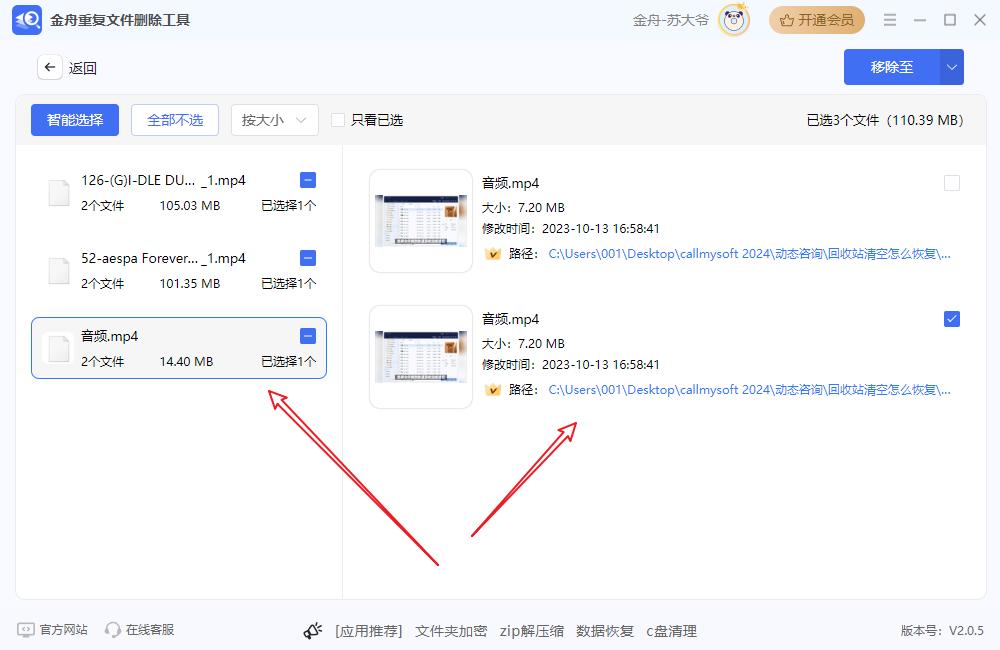
Task: Click the back arrow icon
Action: (x=50, y=68)
